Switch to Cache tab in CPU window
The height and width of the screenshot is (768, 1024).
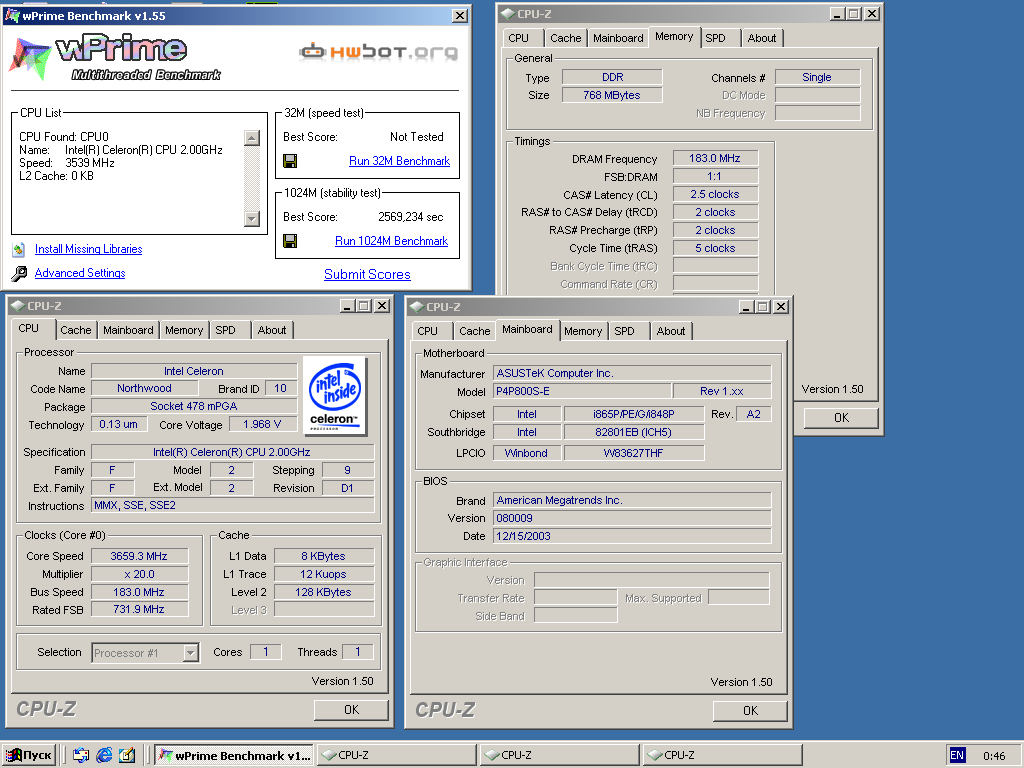click(76, 330)
